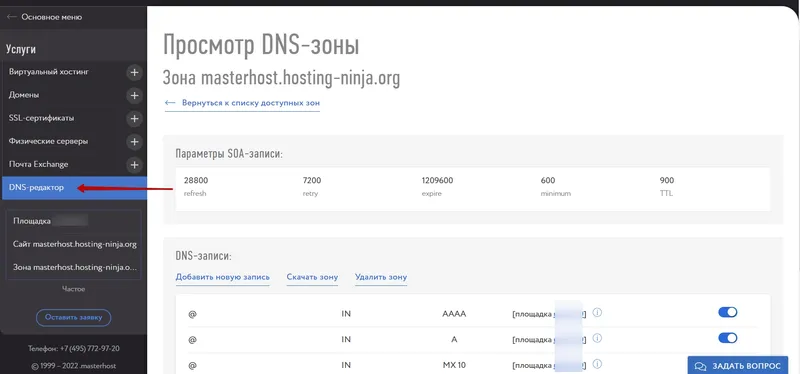Open the SSL-сертификаты menu item
800x374 pixels.
(x=41, y=118)
